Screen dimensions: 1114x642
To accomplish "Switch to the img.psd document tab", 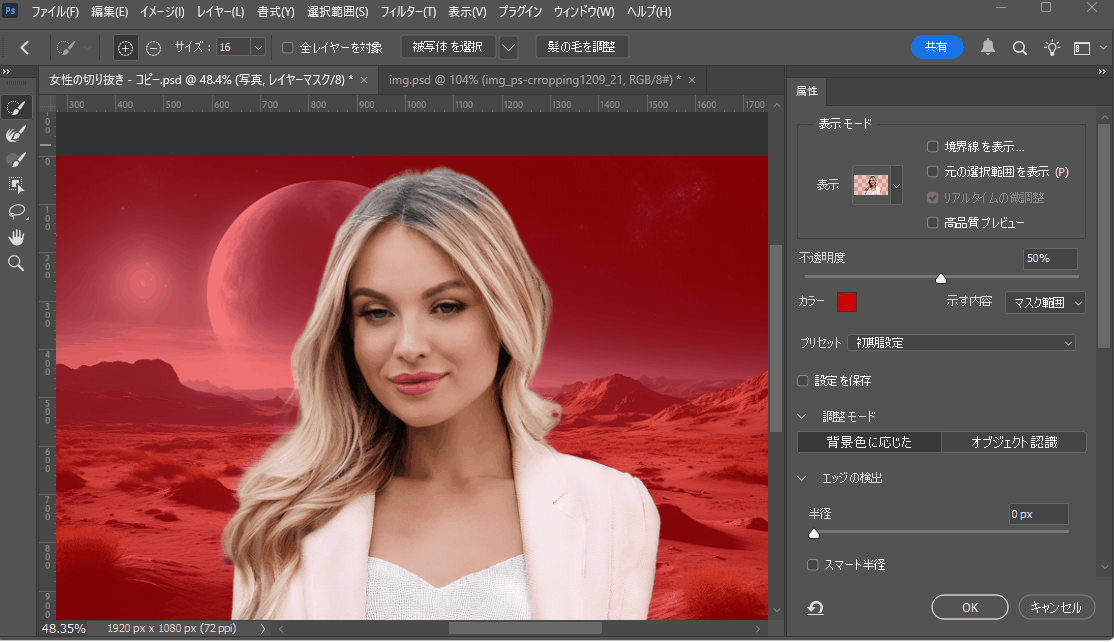I will click(x=535, y=80).
